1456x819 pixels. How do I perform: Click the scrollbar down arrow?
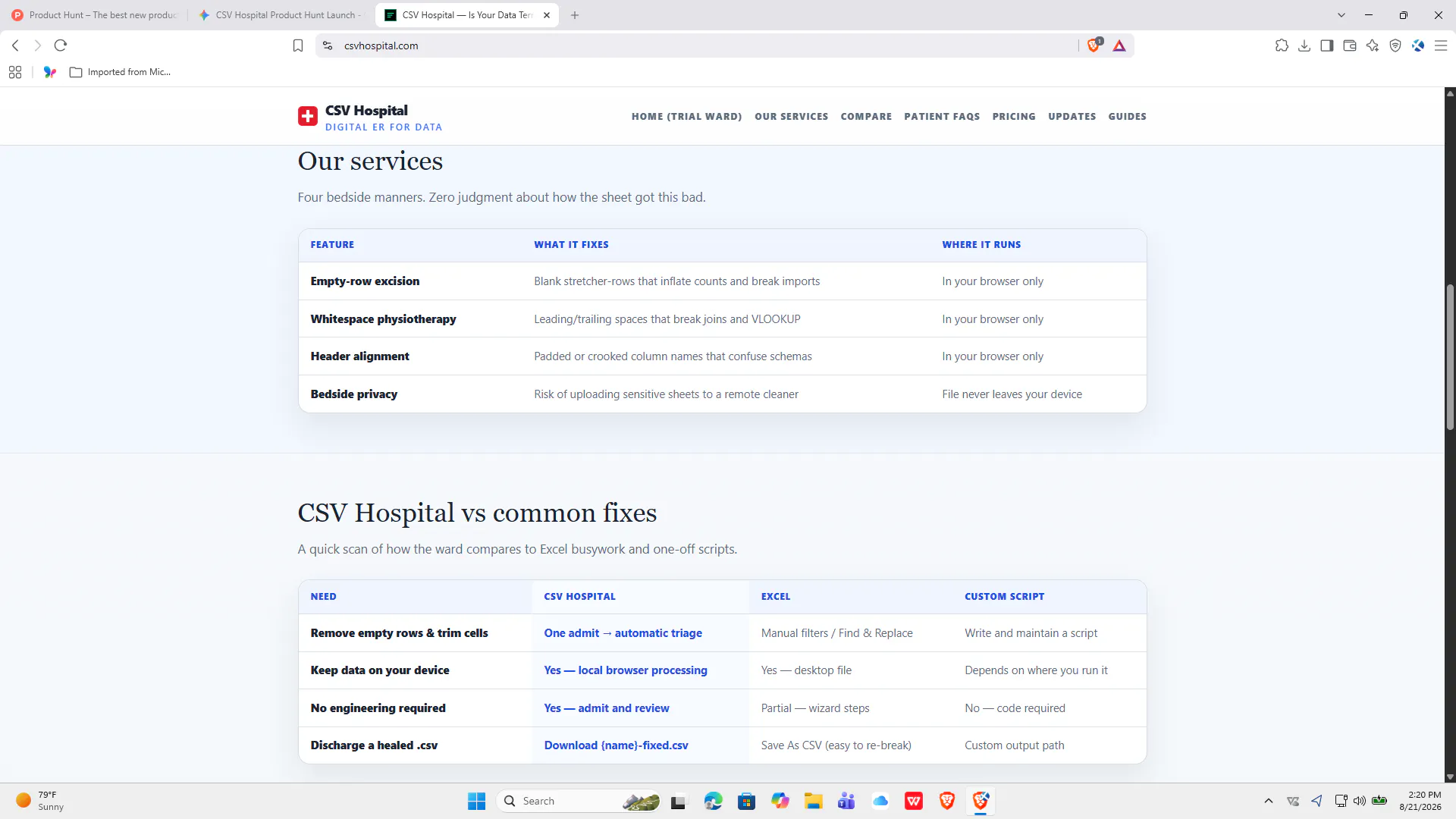pos(1450,777)
